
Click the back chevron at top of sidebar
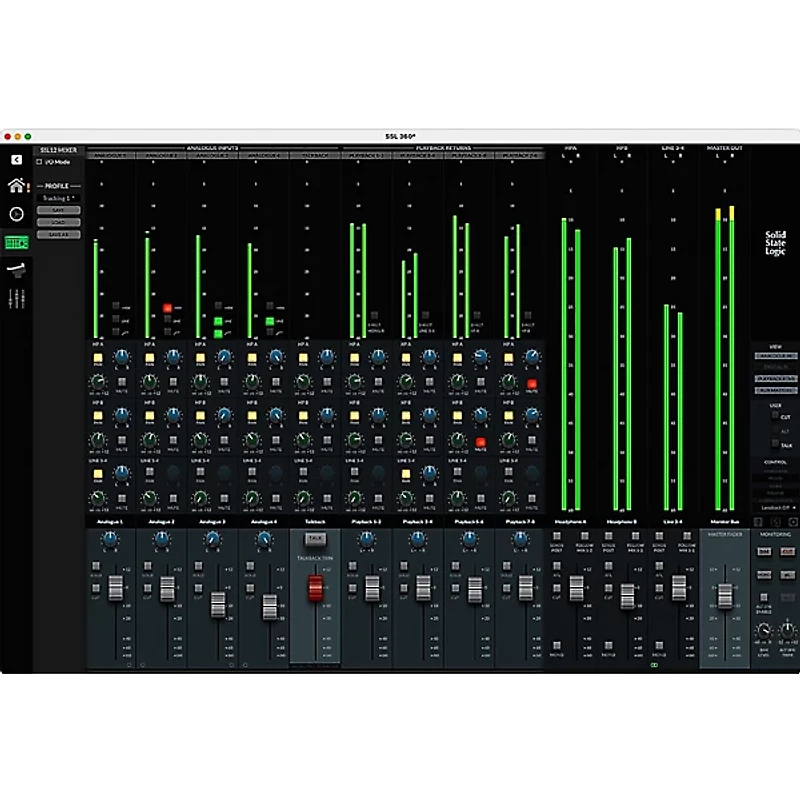(16, 158)
